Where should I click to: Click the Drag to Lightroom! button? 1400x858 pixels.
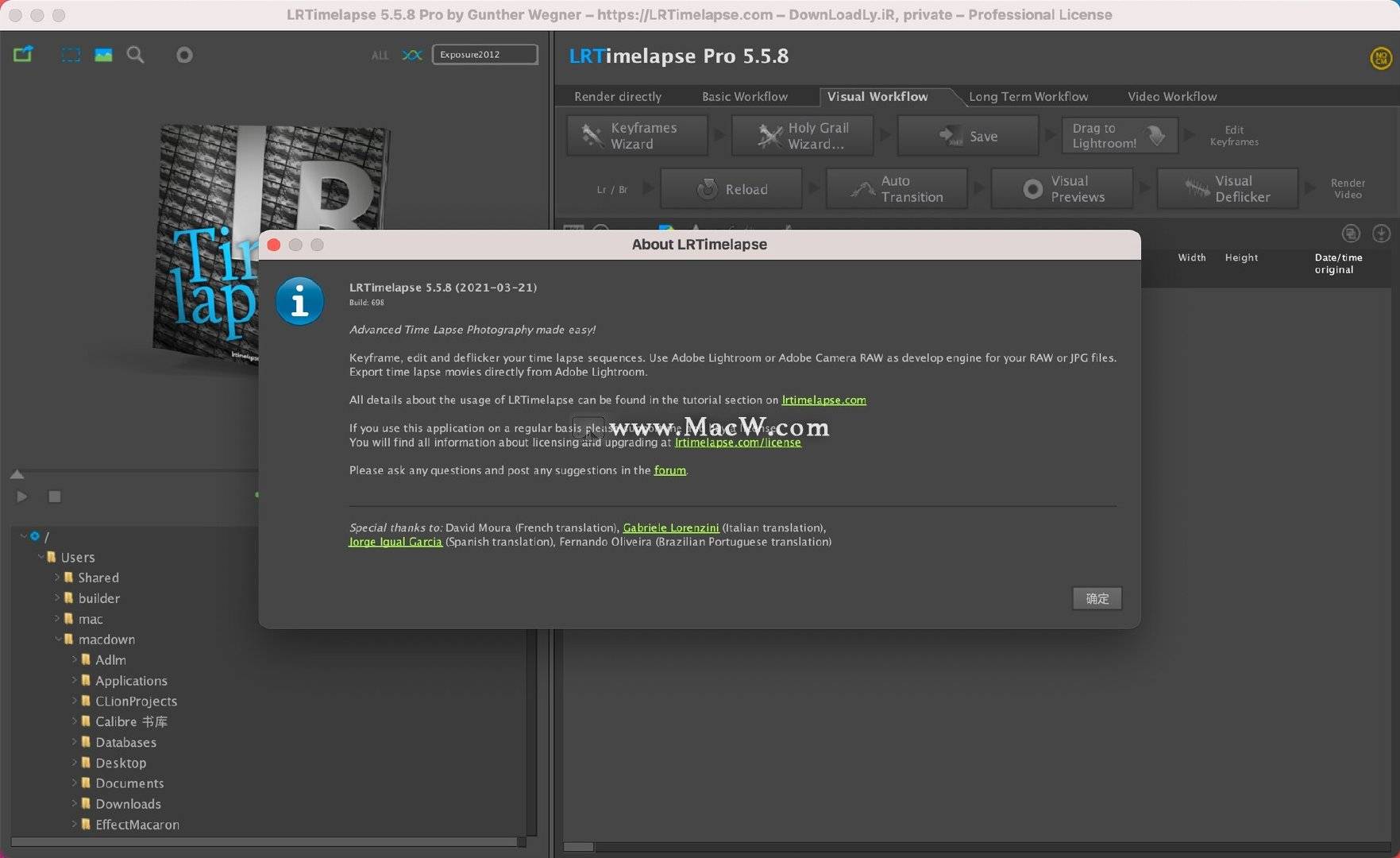1120,136
